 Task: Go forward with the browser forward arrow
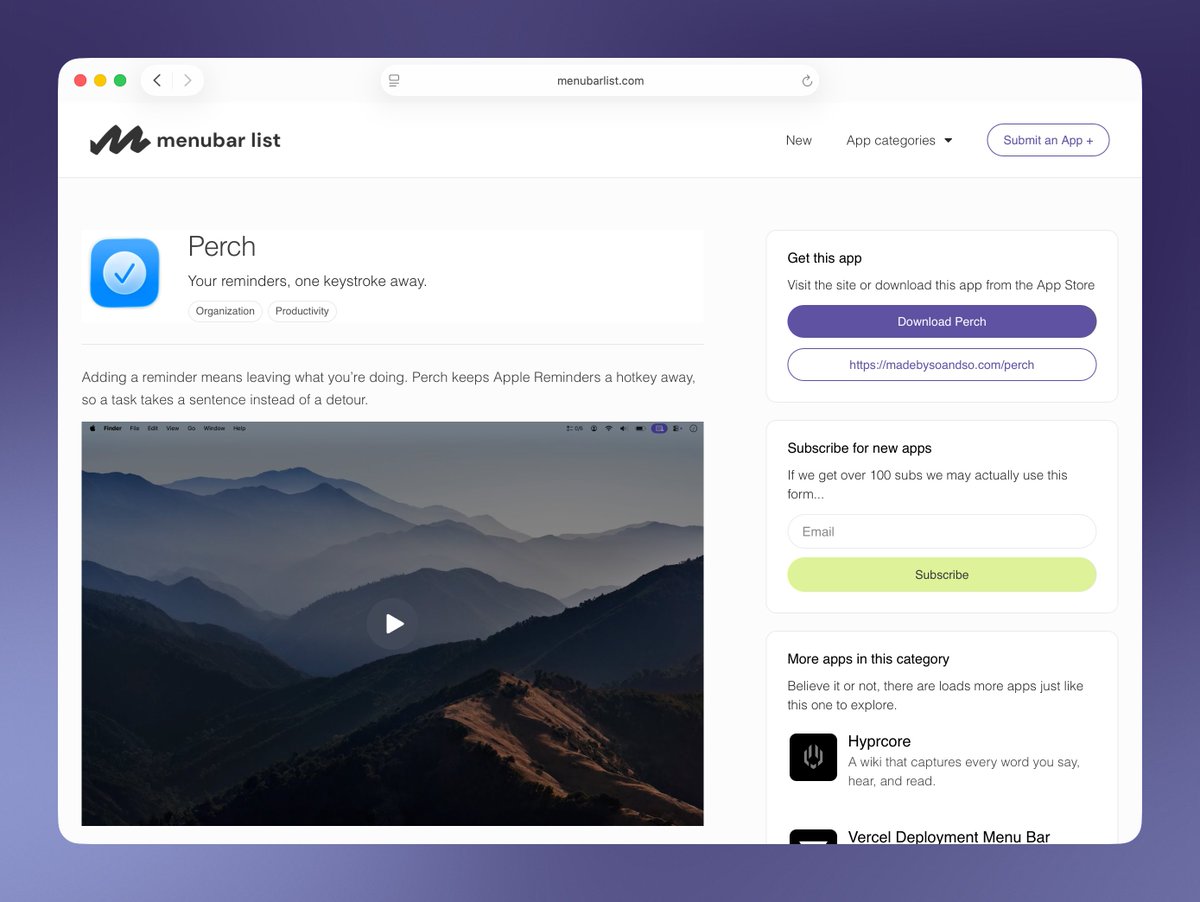[x=187, y=81]
